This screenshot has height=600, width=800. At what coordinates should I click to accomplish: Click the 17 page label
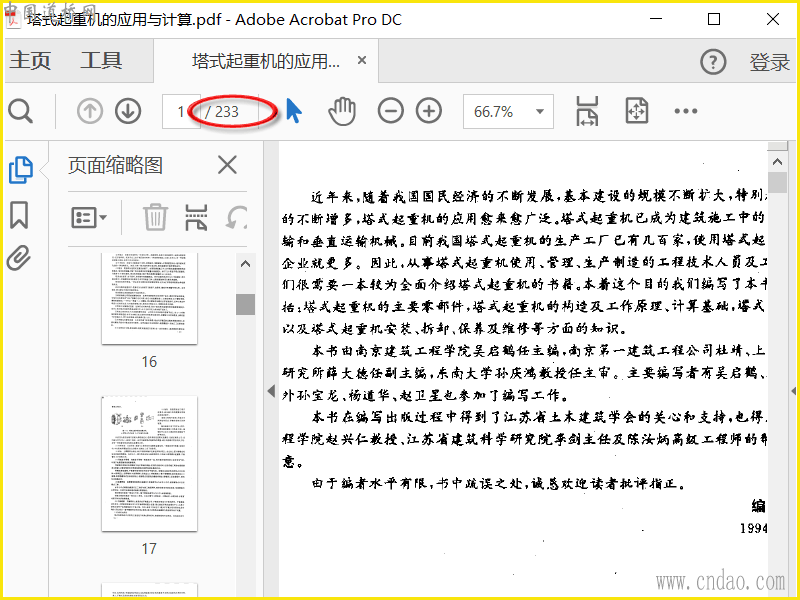click(x=149, y=548)
